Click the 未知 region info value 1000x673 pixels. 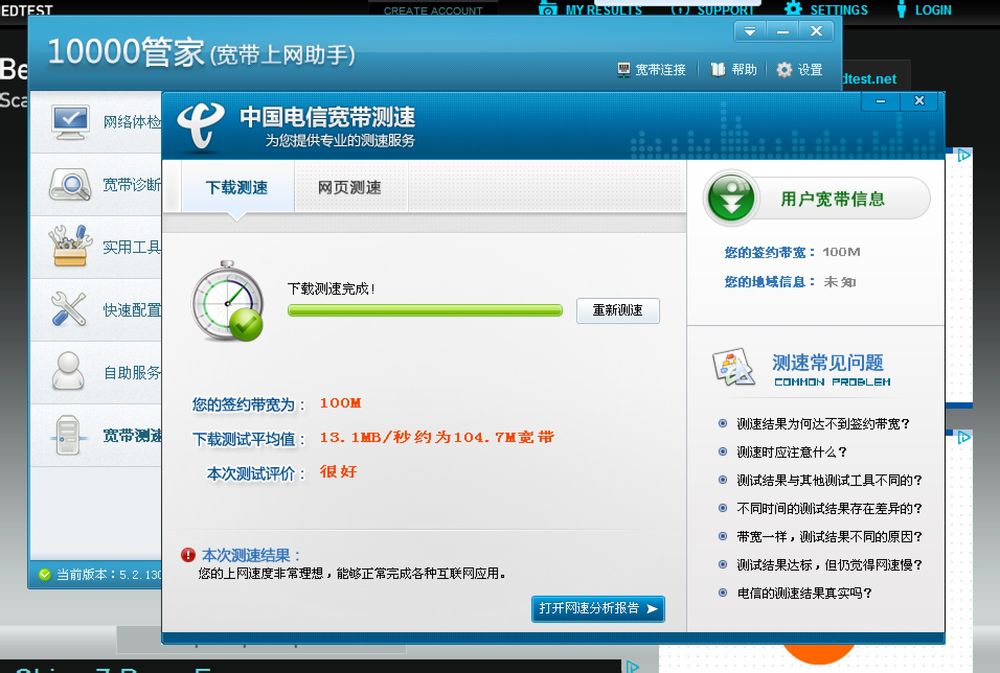[840, 281]
